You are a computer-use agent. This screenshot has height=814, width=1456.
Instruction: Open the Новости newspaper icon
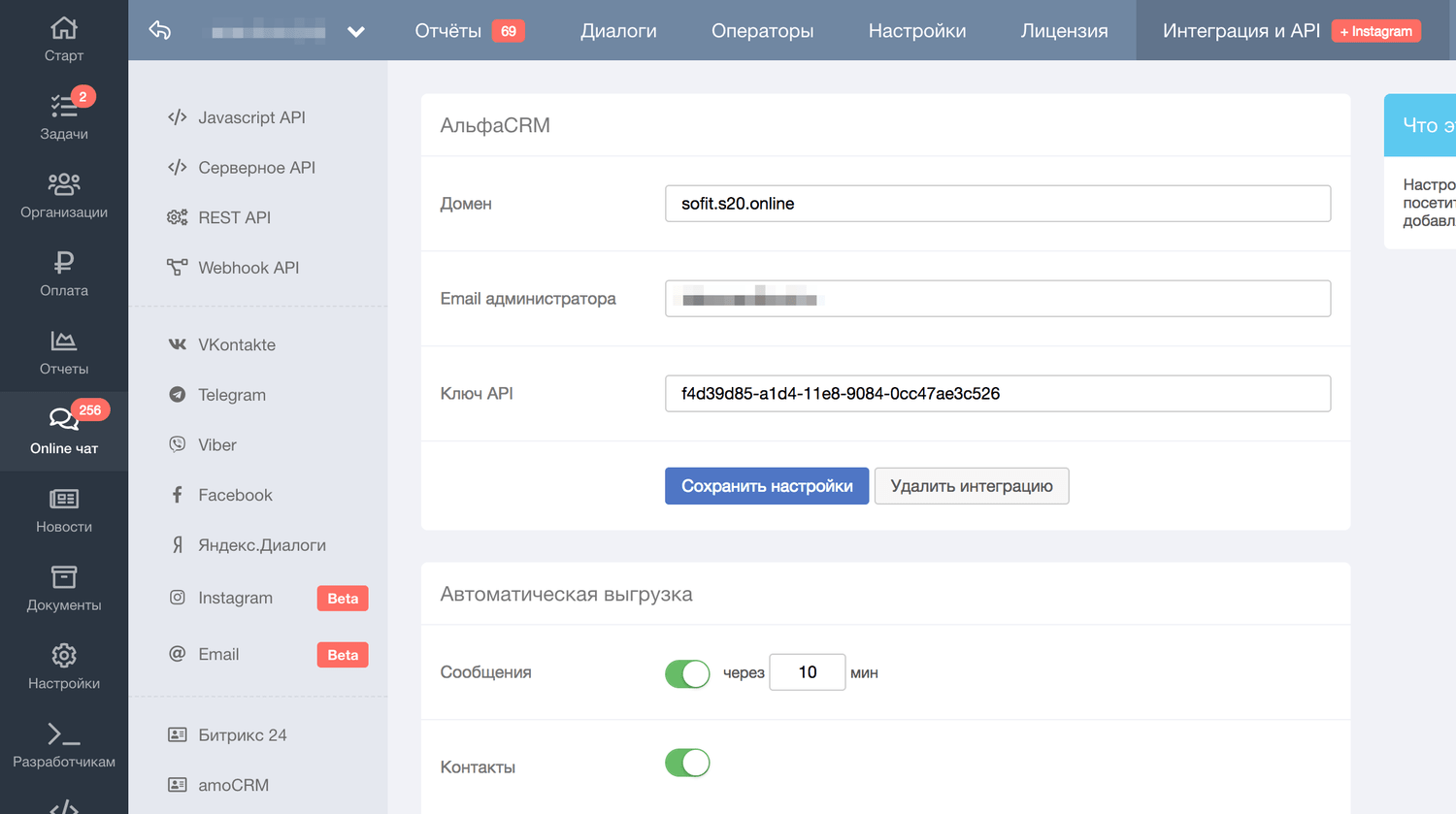(x=64, y=499)
